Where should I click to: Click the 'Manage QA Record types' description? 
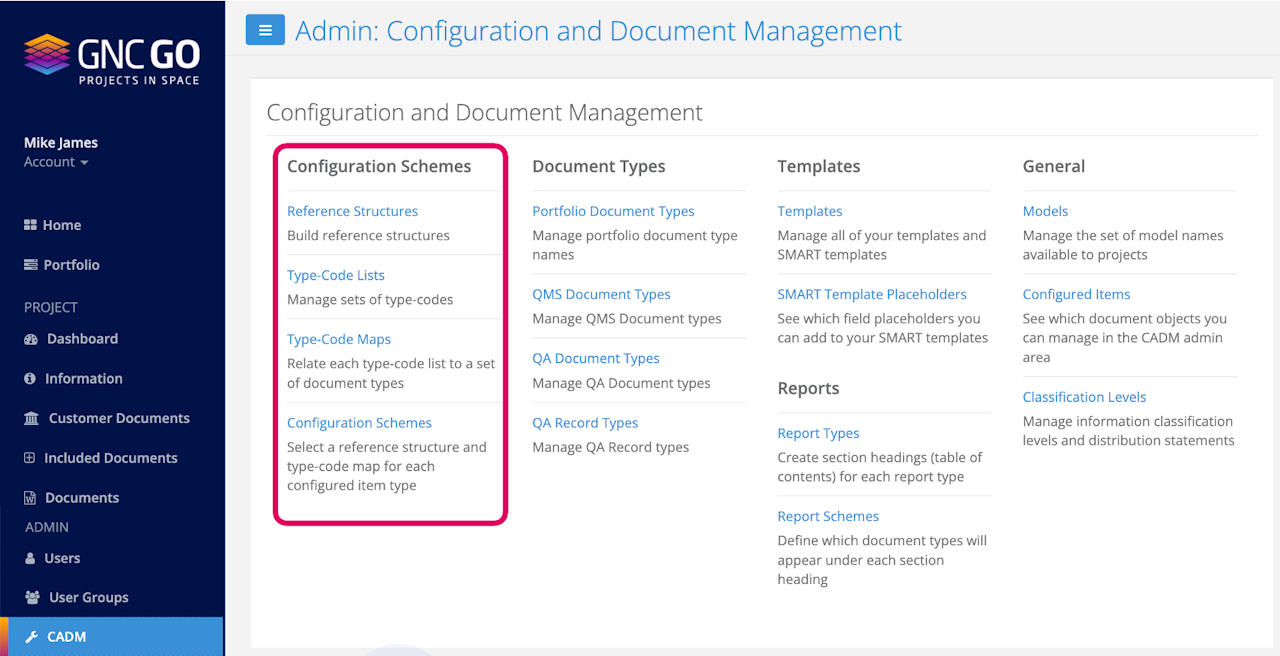point(610,447)
